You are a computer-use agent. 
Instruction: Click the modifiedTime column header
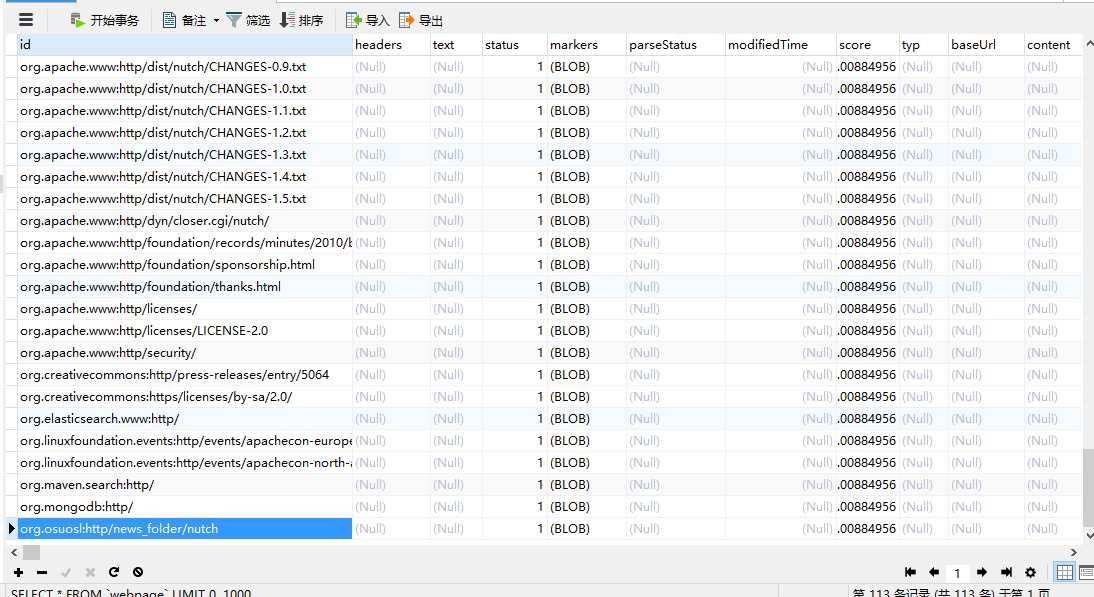[x=781, y=45]
